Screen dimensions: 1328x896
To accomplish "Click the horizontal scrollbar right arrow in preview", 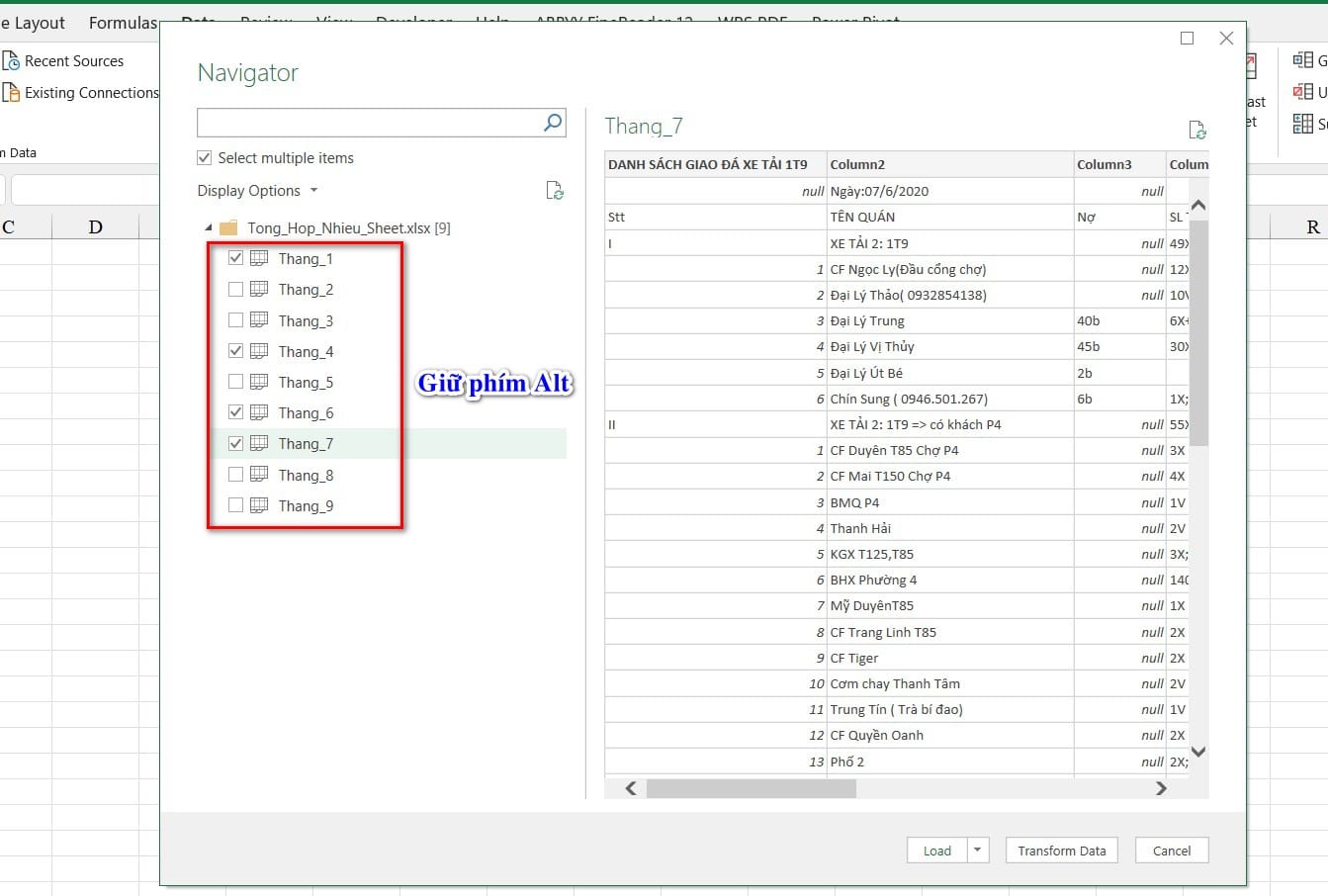I will 1161,788.
